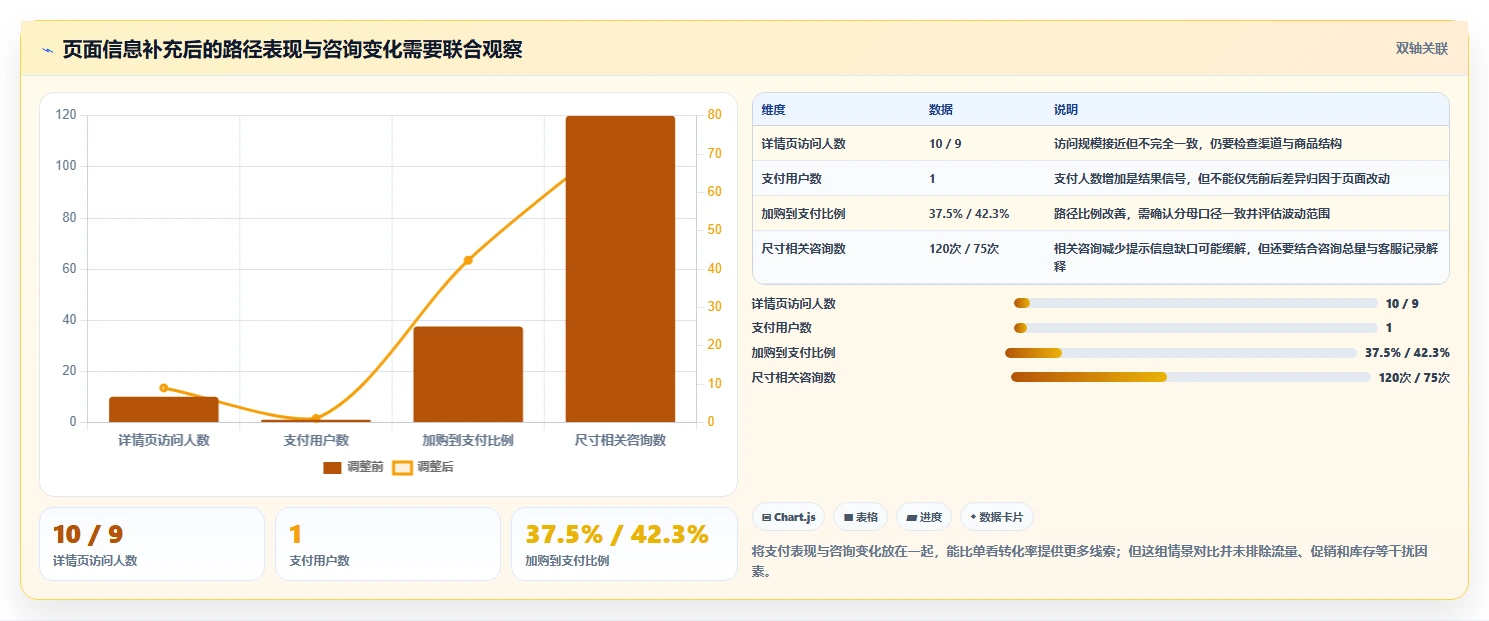Image resolution: width=1489 pixels, height=621 pixels.
Task: Click description starting 相关咨询减少提示信息缺口
Action: [x=1246, y=258]
